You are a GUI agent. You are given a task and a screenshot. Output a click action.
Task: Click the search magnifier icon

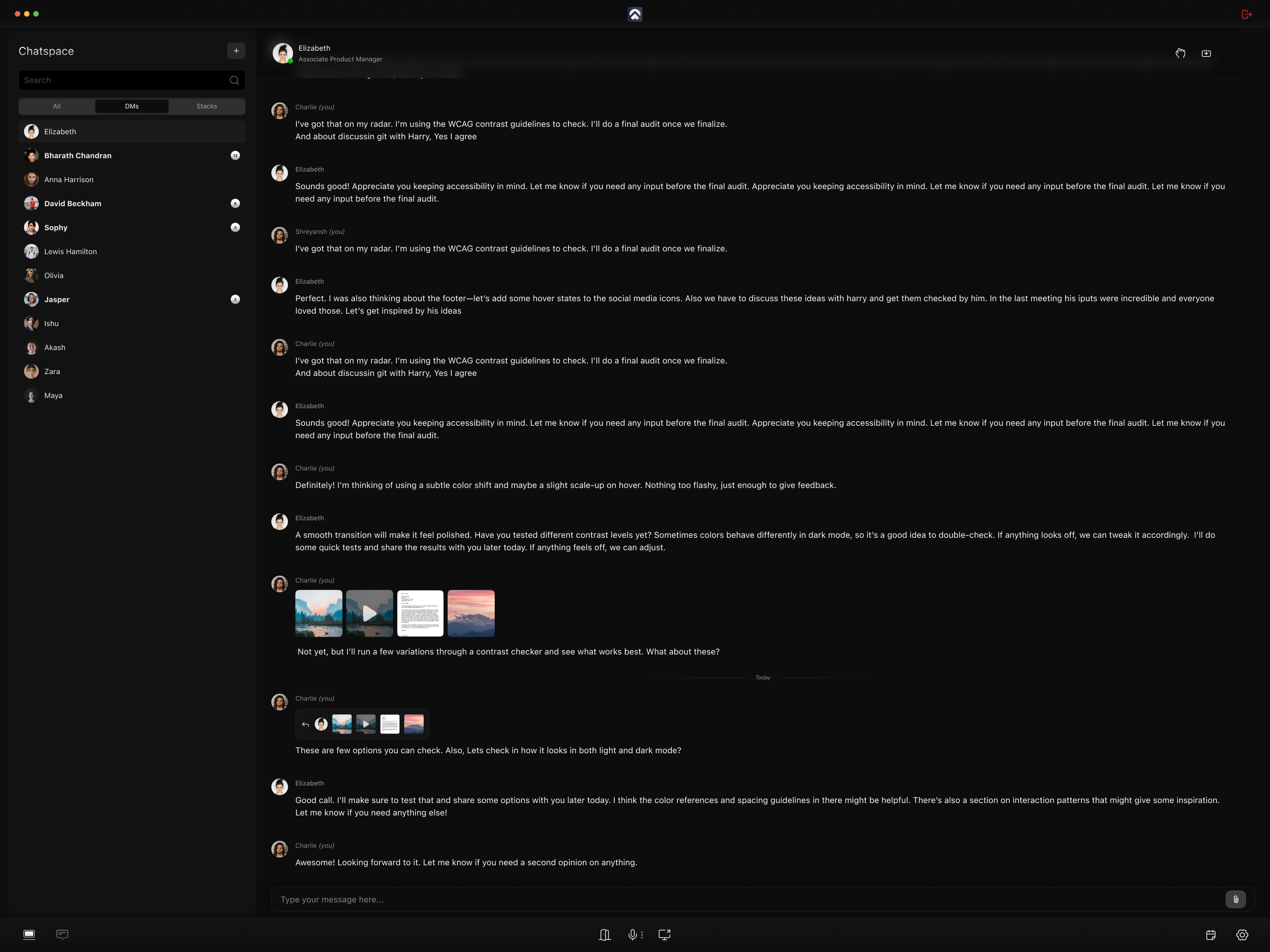tap(234, 80)
